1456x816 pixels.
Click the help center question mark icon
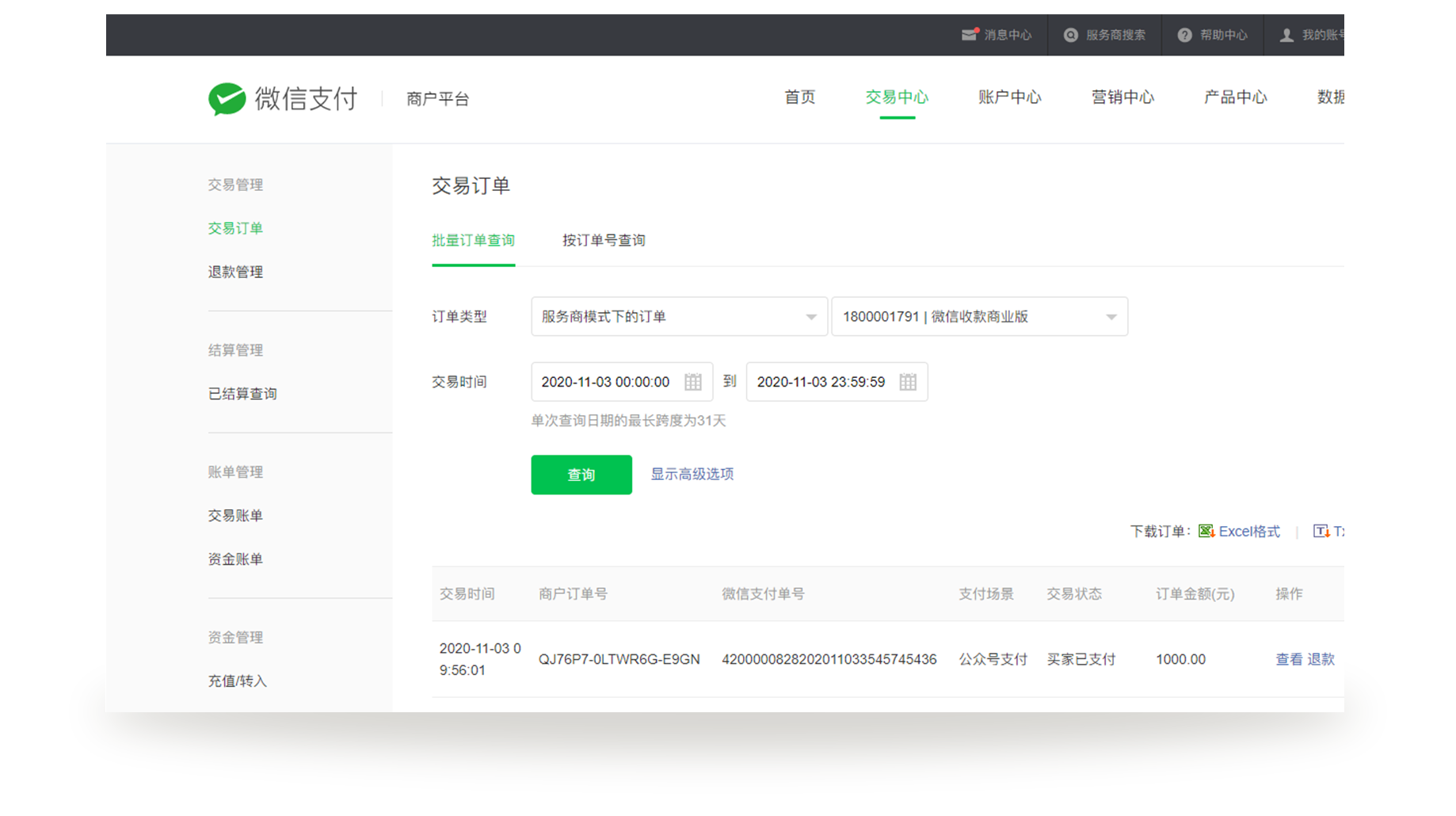tap(1184, 35)
